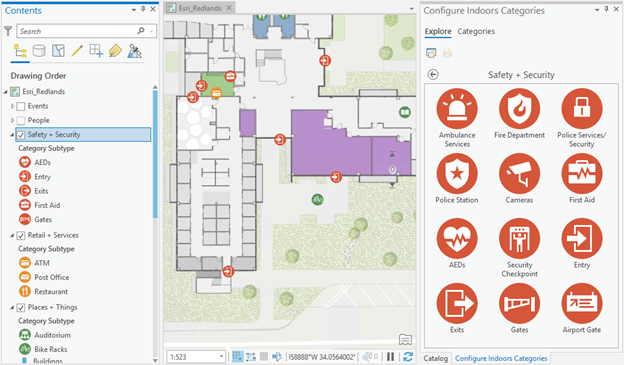Image resolution: width=624 pixels, height=365 pixels.
Task: Refresh the map view
Action: pos(408,357)
